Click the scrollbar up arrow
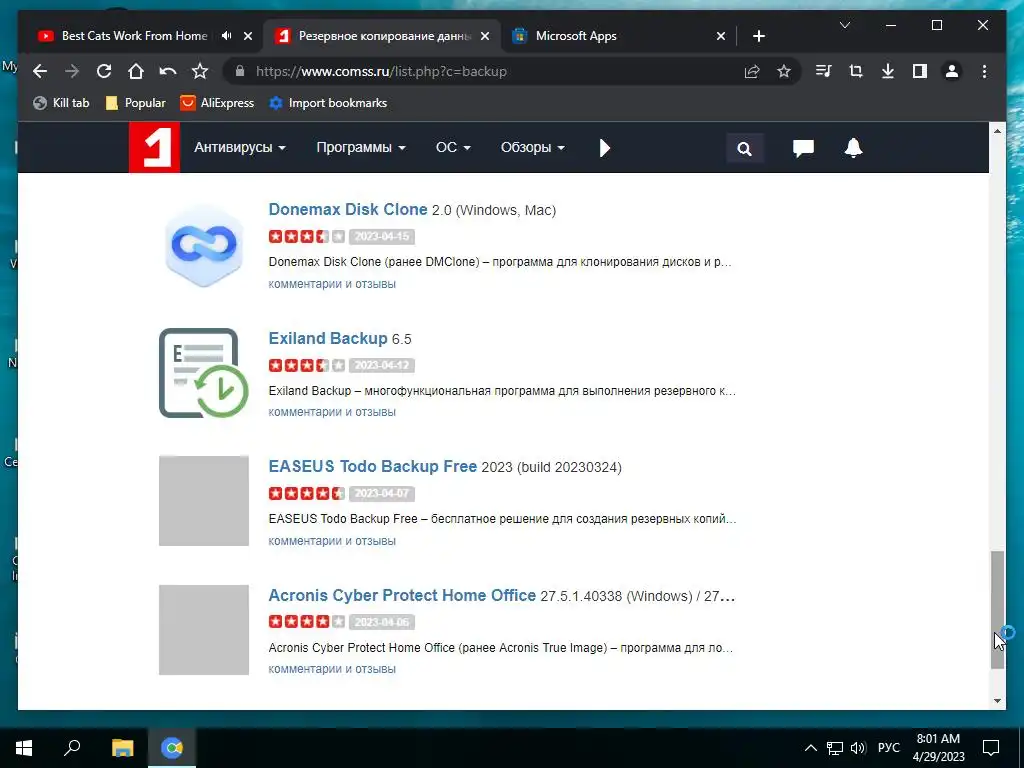The image size is (1024, 768). (997, 131)
